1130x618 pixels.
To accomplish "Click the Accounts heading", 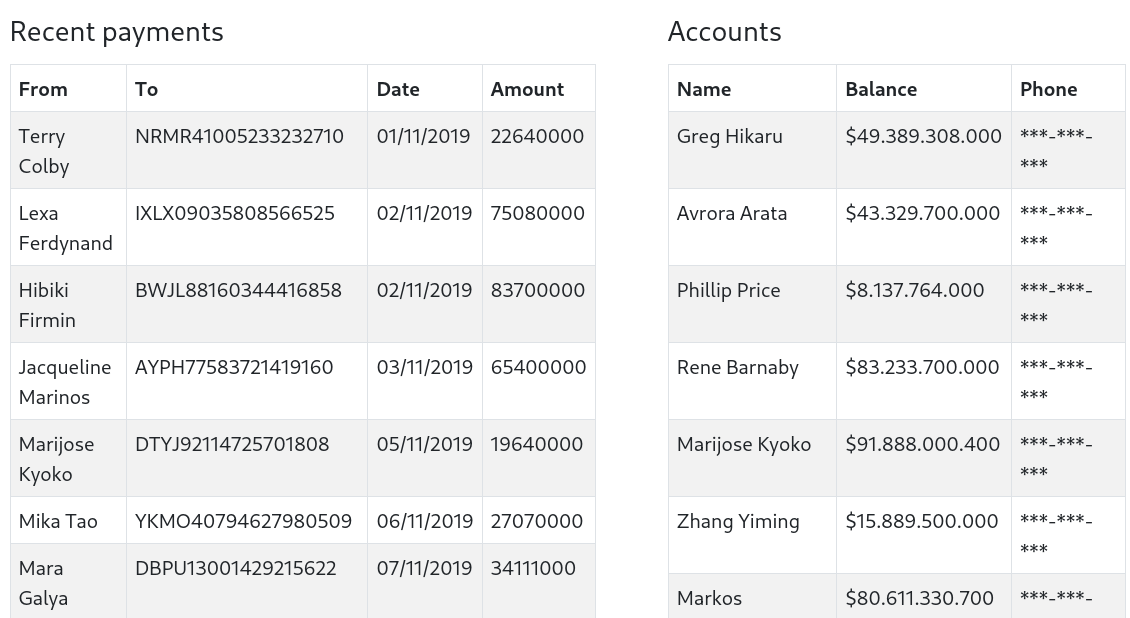I will (x=724, y=32).
